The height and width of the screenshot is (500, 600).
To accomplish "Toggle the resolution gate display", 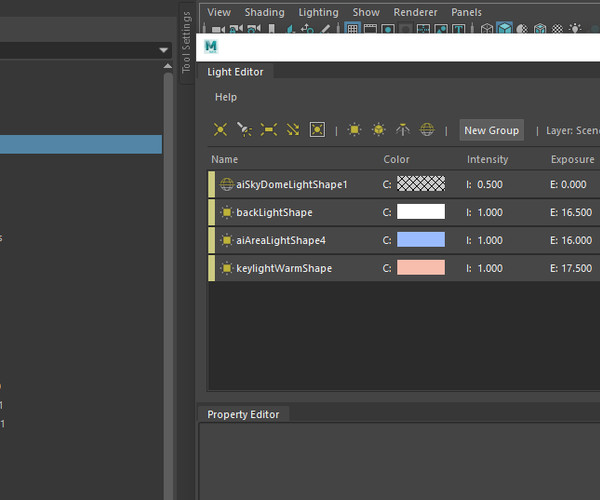I will pos(388,29).
